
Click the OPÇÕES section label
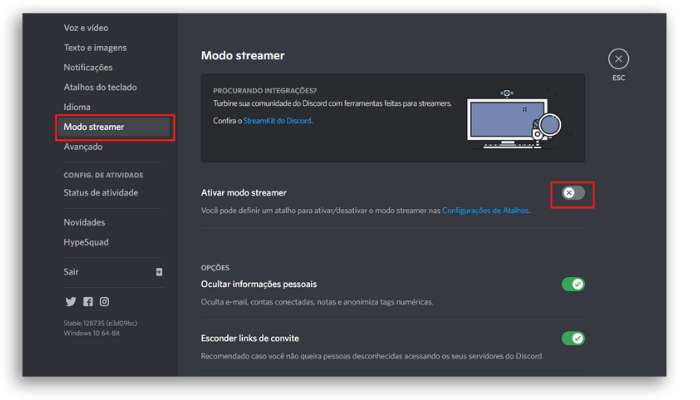click(215, 268)
